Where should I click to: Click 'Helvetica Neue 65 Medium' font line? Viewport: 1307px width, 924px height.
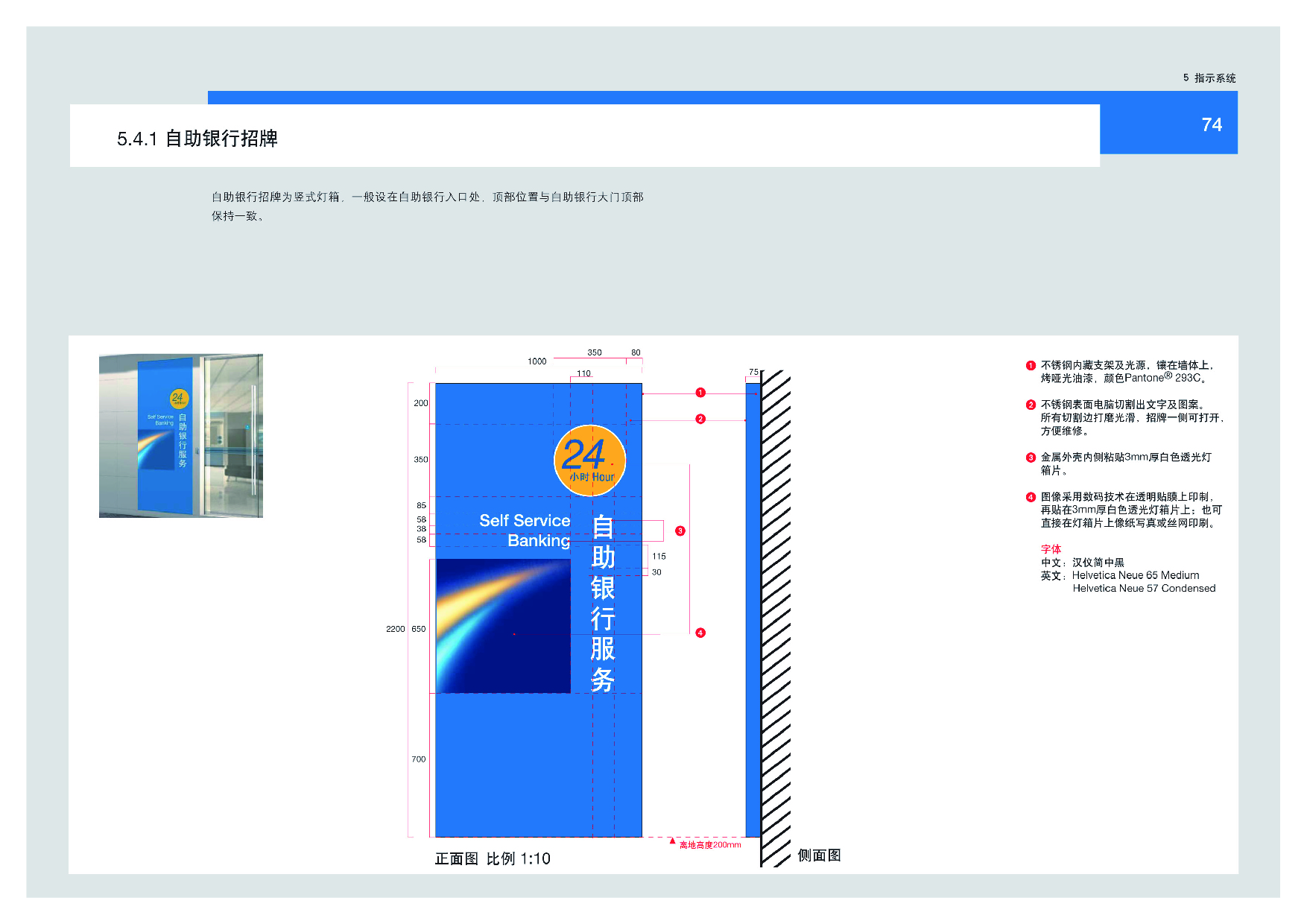point(1136,575)
